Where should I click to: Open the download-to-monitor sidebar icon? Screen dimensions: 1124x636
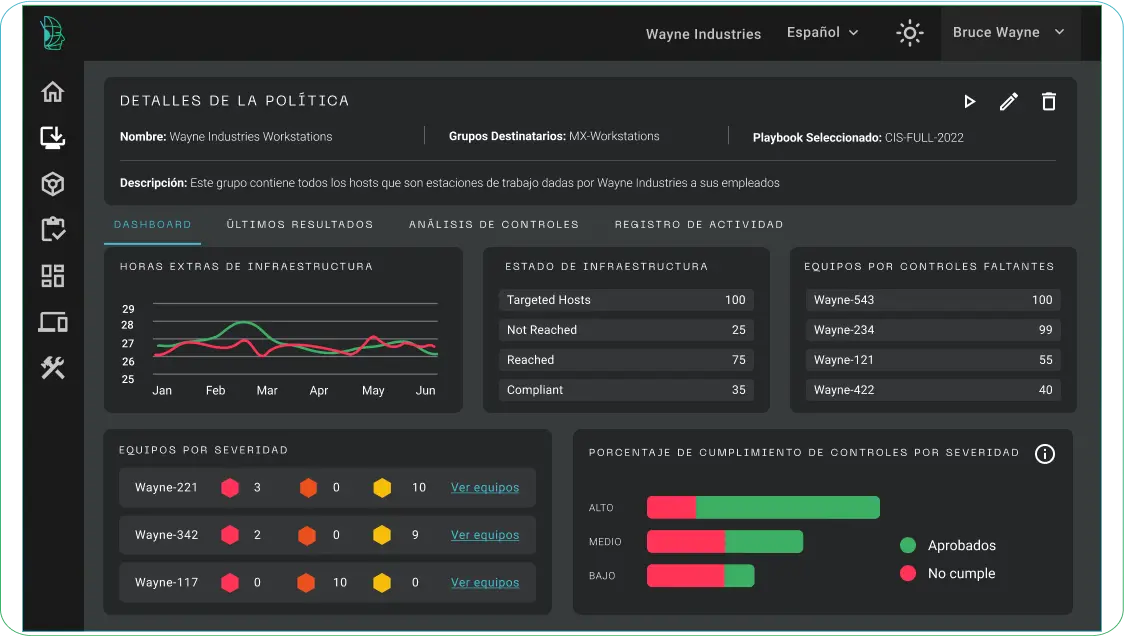click(x=52, y=137)
